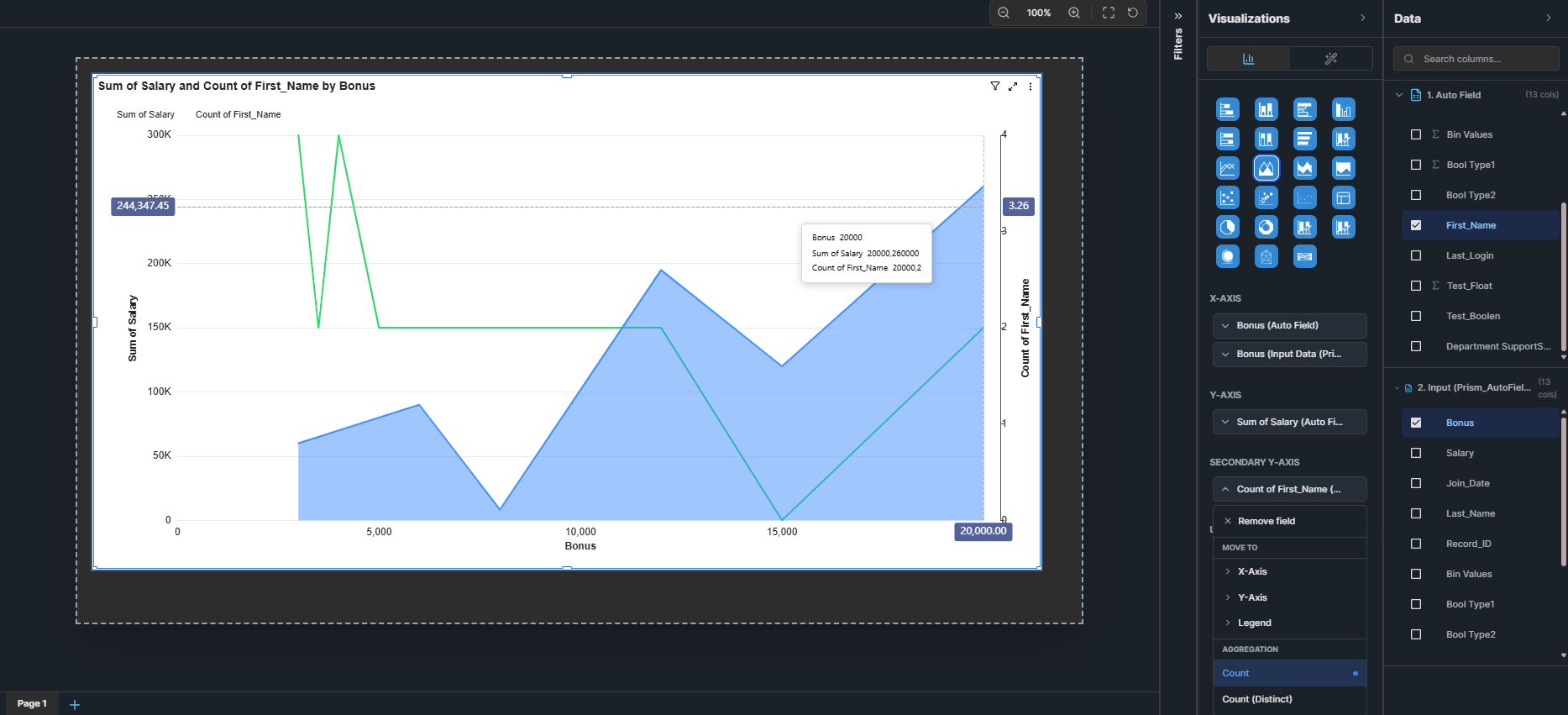The width and height of the screenshot is (1568, 715).
Task: Choose Count (Distinct) aggregation option
Action: click(1257, 699)
